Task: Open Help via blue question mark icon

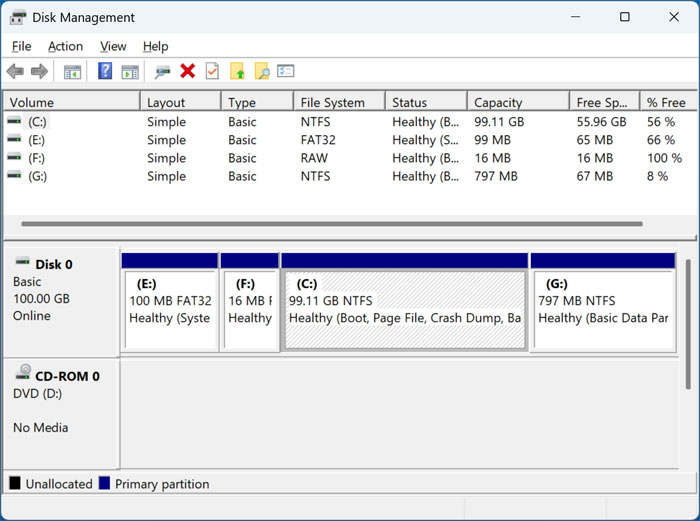Action: pyautogui.click(x=105, y=71)
